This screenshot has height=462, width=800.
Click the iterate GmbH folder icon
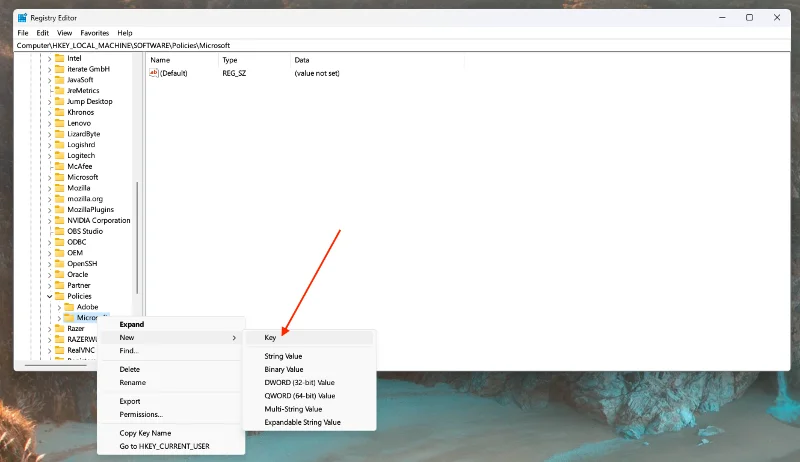click(x=60, y=69)
